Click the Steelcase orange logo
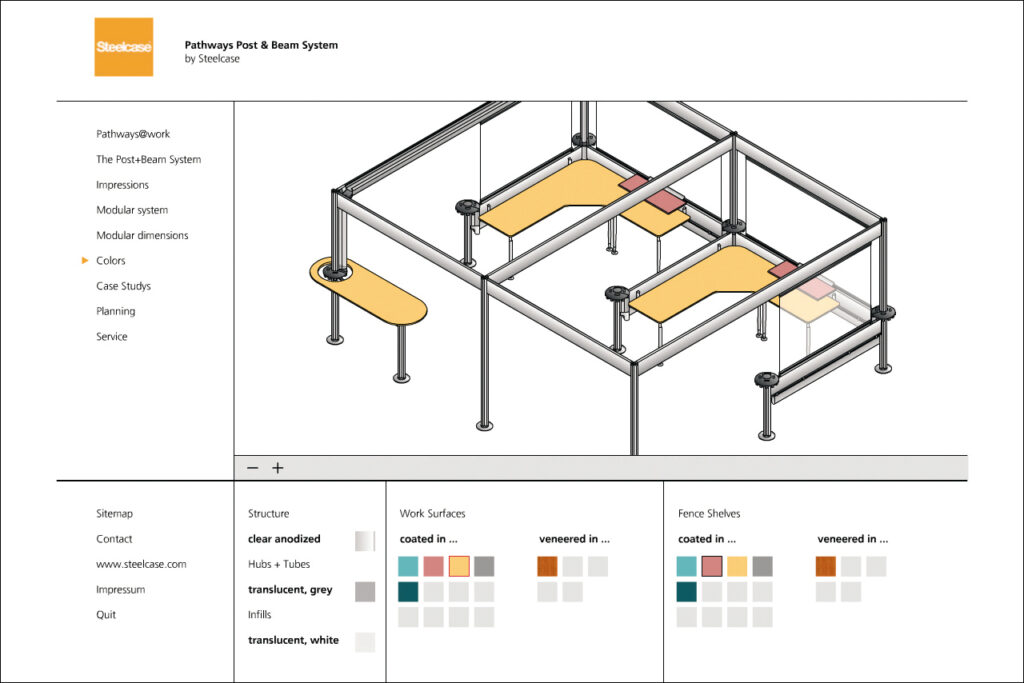This screenshot has height=683, width=1024. pos(123,47)
